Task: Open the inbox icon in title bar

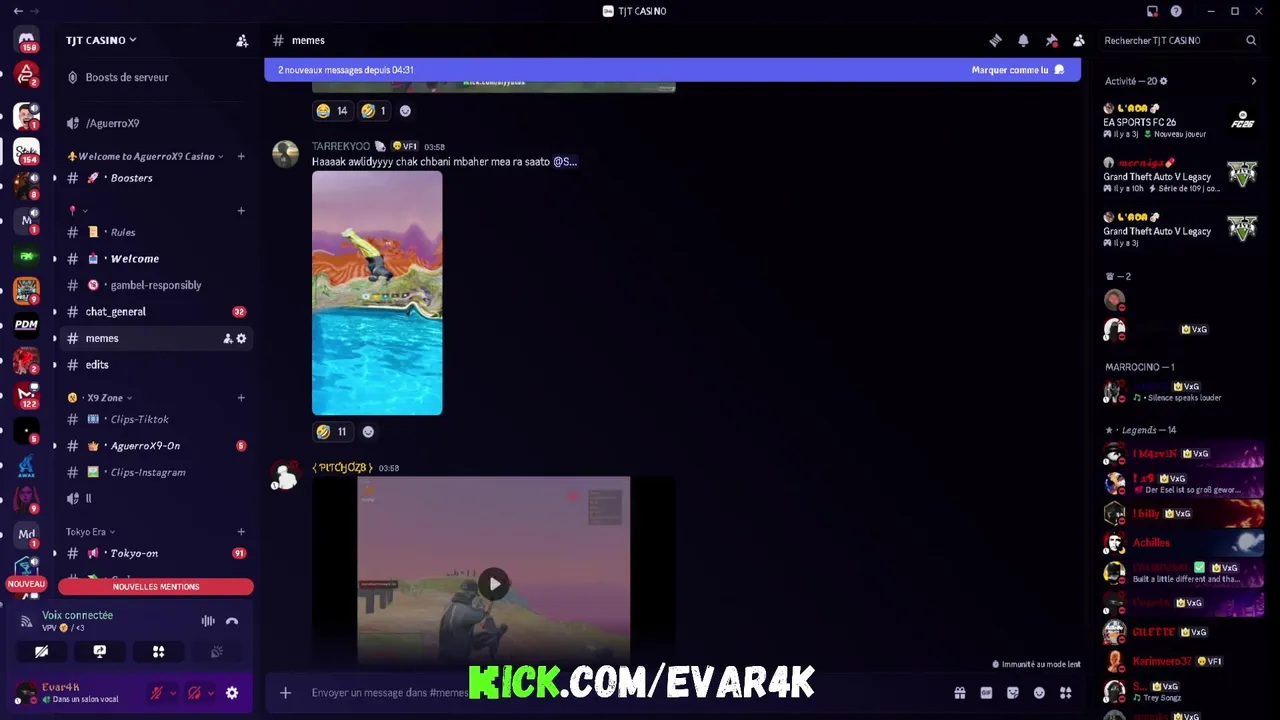Action: pyautogui.click(x=1152, y=11)
